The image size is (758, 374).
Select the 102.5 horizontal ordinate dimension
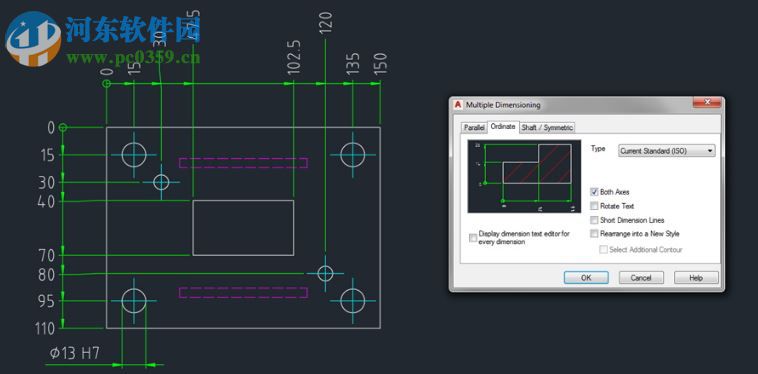pyautogui.click(x=293, y=57)
